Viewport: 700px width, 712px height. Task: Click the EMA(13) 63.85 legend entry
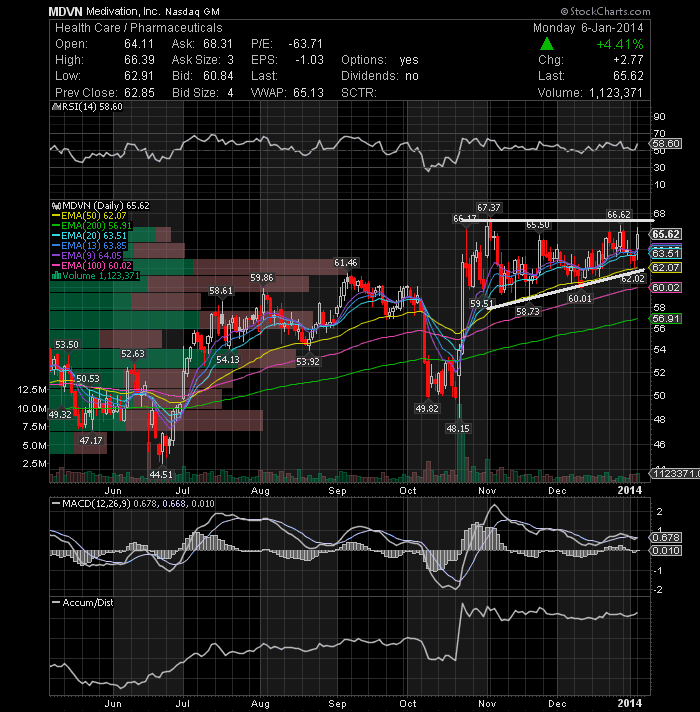(x=89, y=246)
